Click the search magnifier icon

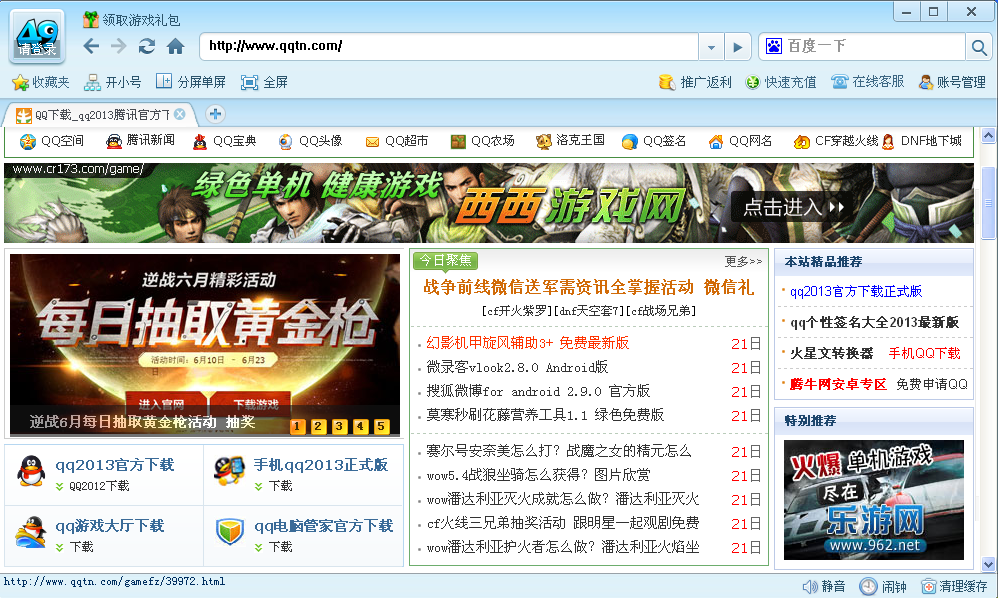pos(978,47)
